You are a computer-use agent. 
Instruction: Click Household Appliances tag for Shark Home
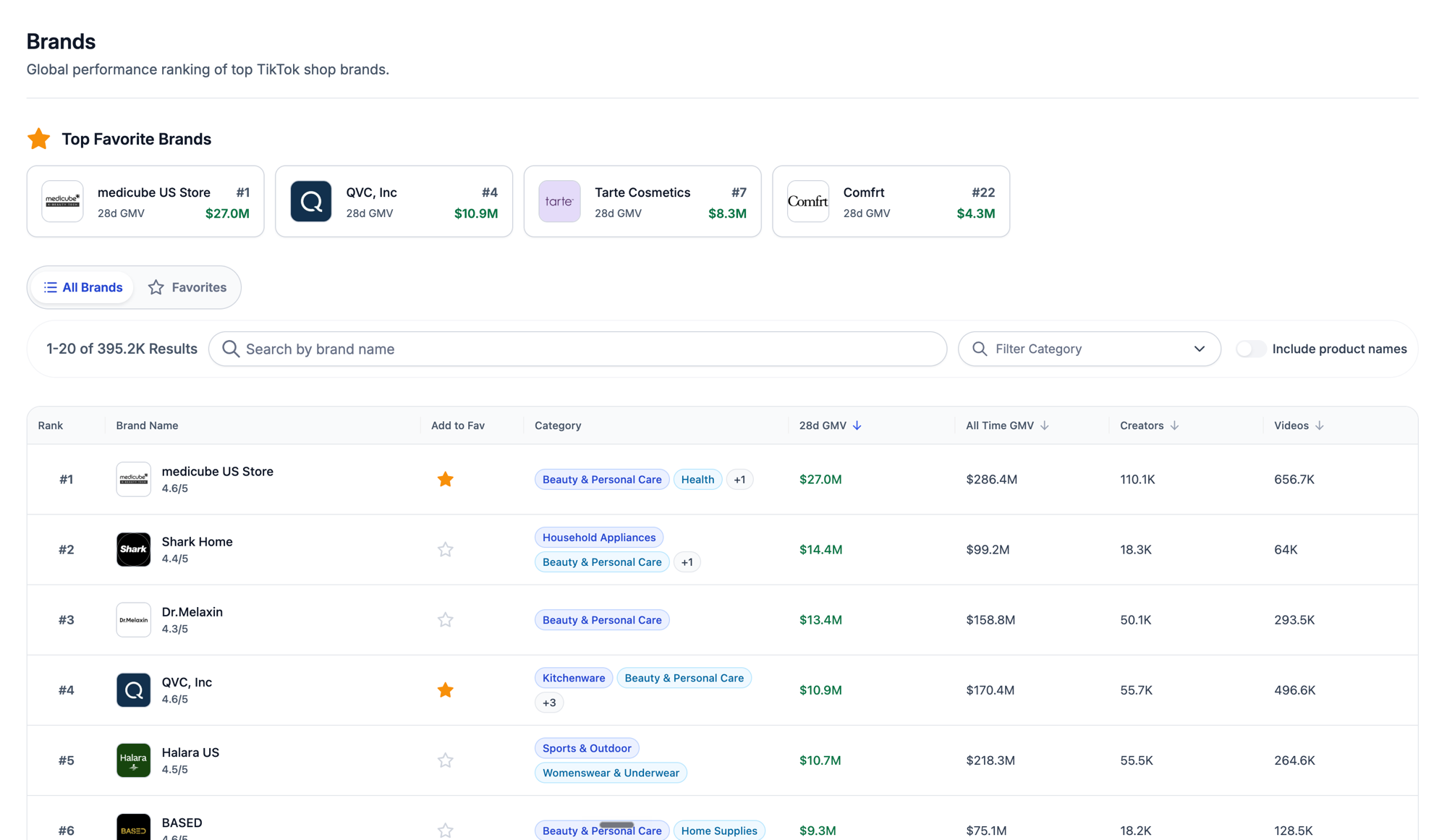(x=599, y=537)
